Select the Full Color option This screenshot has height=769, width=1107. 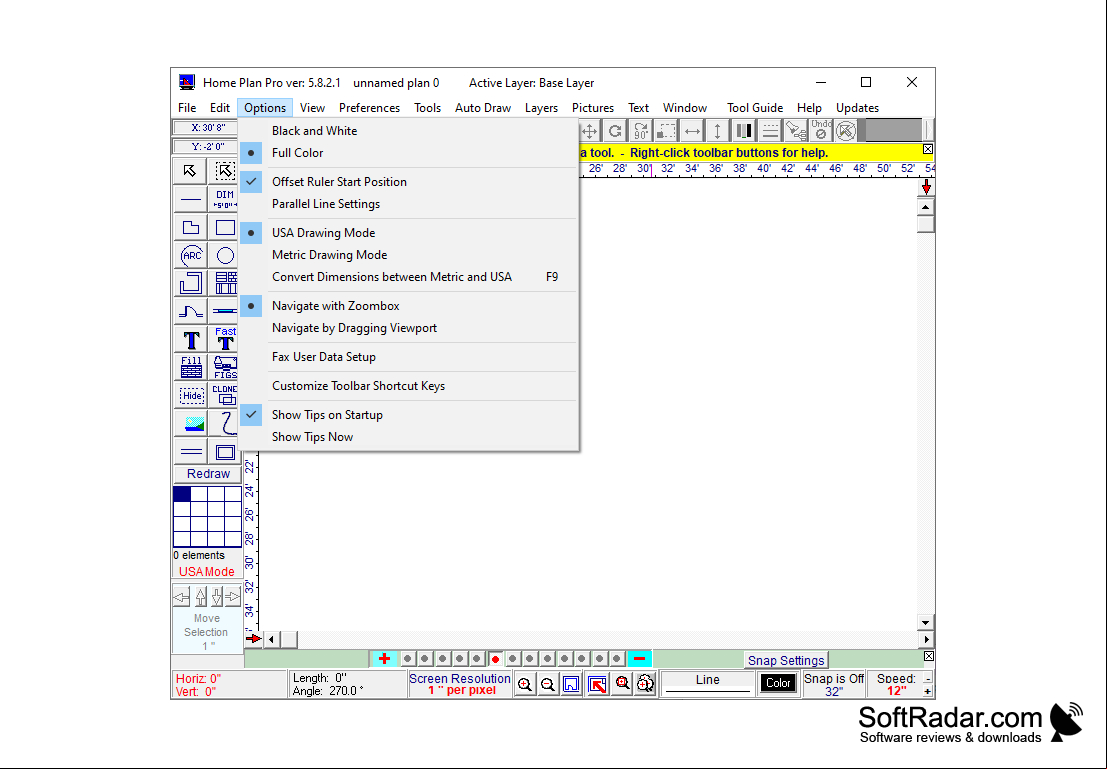tap(409, 153)
